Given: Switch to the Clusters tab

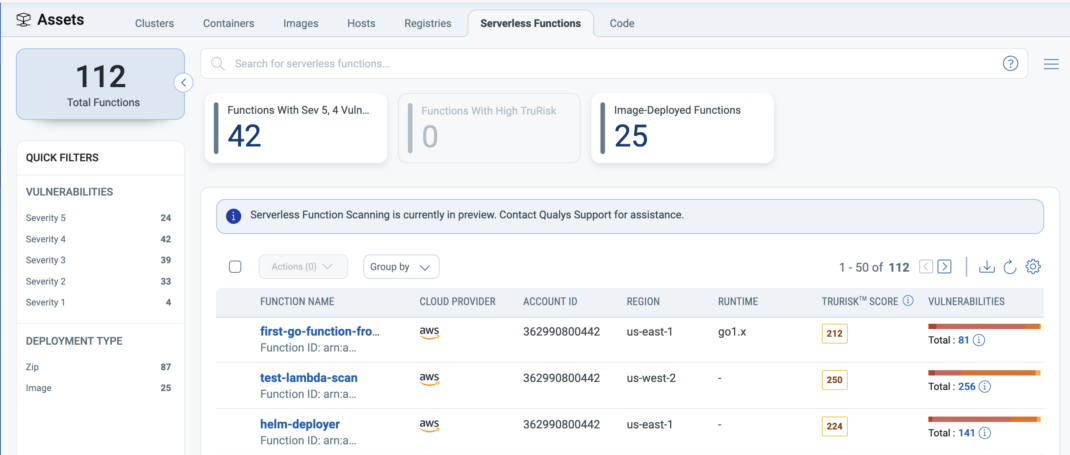Looking at the screenshot, I should (x=154, y=23).
